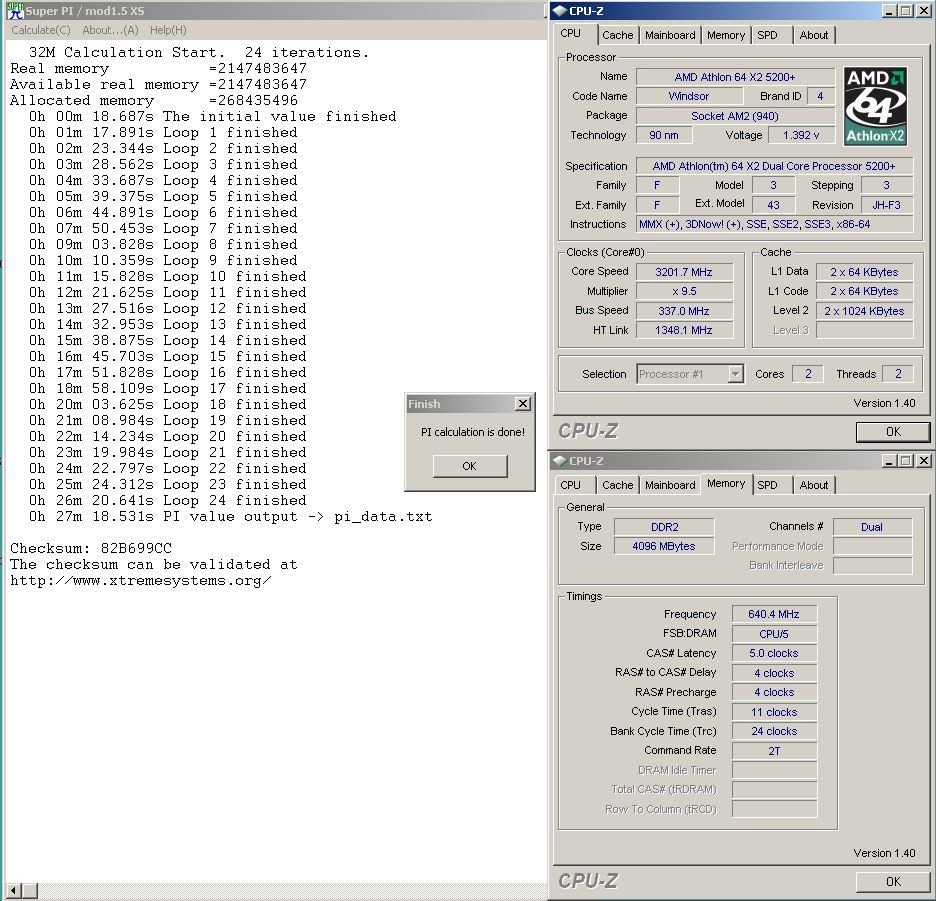This screenshot has width=936, height=901.
Task: Click the Command Rate value 2T
Action: 774,751
